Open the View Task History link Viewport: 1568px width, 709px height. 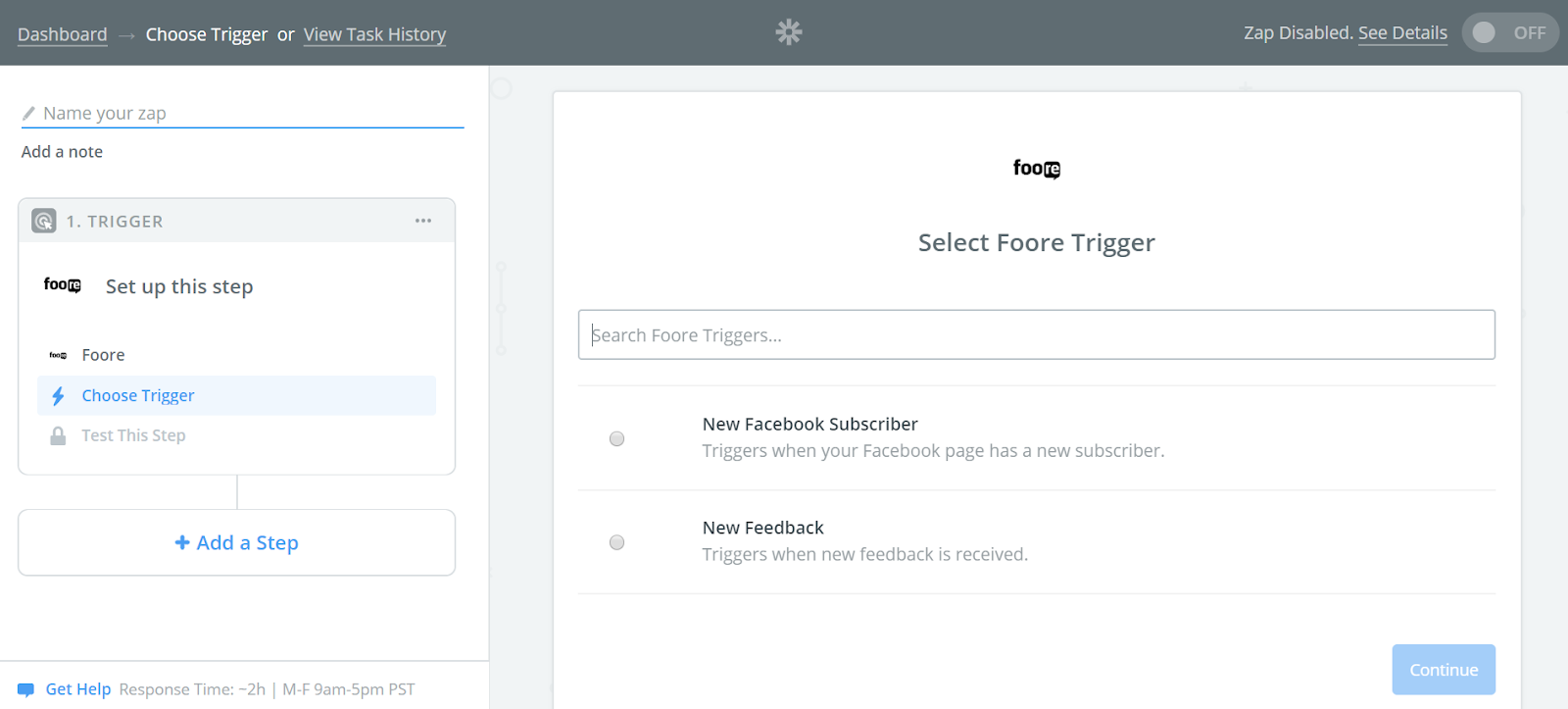(x=374, y=34)
